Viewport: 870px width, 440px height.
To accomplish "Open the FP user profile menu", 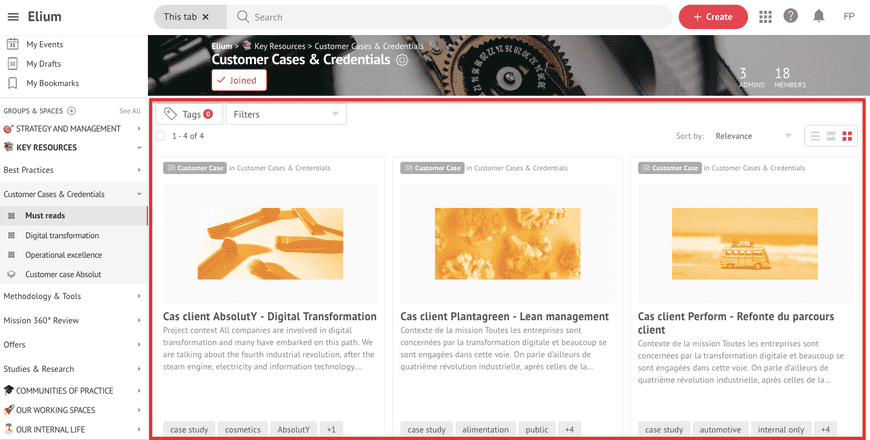I will pos(849,17).
